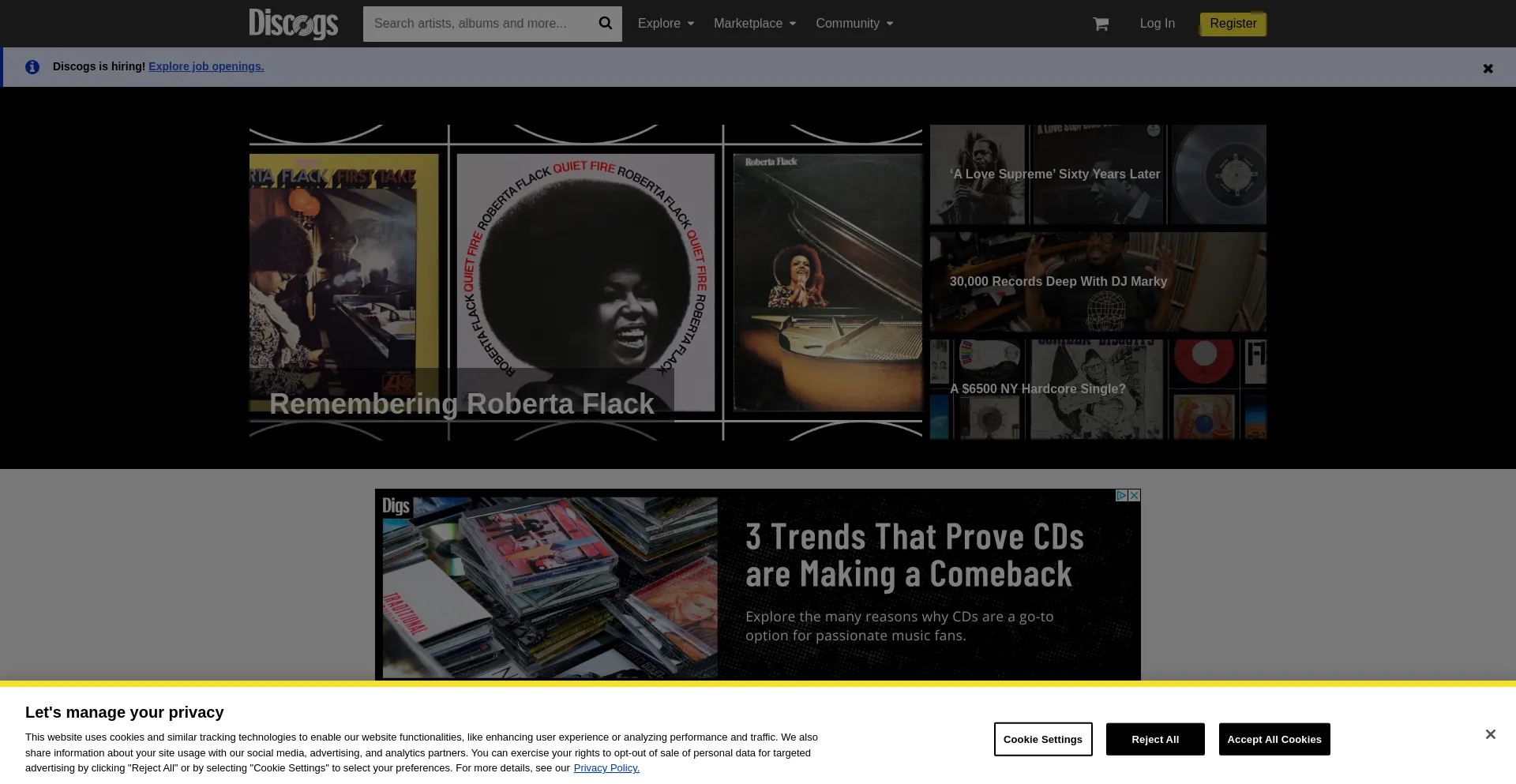Image resolution: width=1516 pixels, height=784 pixels.
Task: Open 'A Love Supreme' Sixty Years Later article
Action: (x=1098, y=174)
